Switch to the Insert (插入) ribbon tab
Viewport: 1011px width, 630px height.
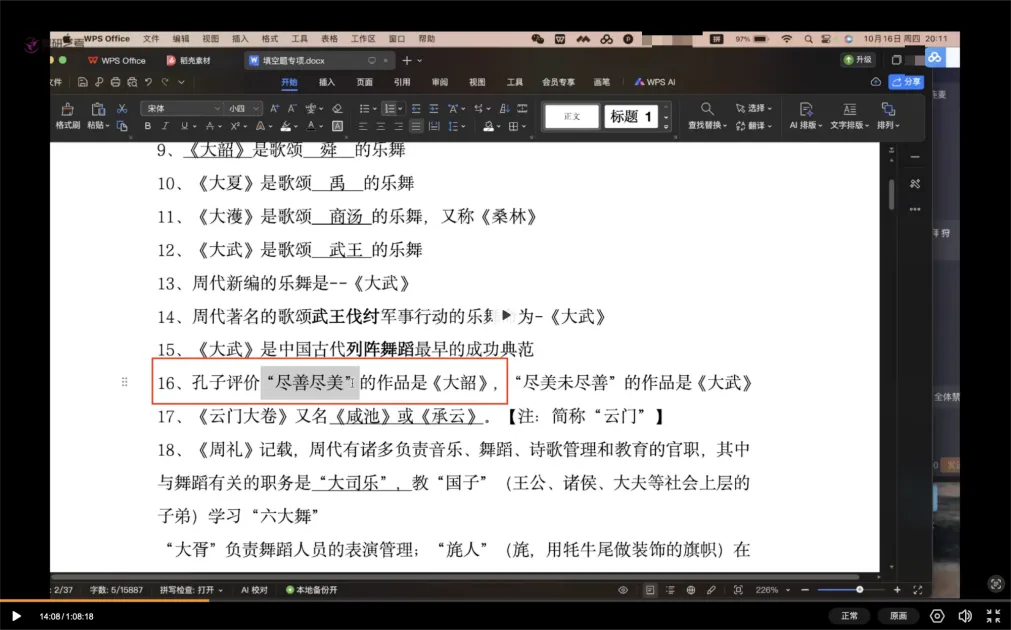pos(327,82)
